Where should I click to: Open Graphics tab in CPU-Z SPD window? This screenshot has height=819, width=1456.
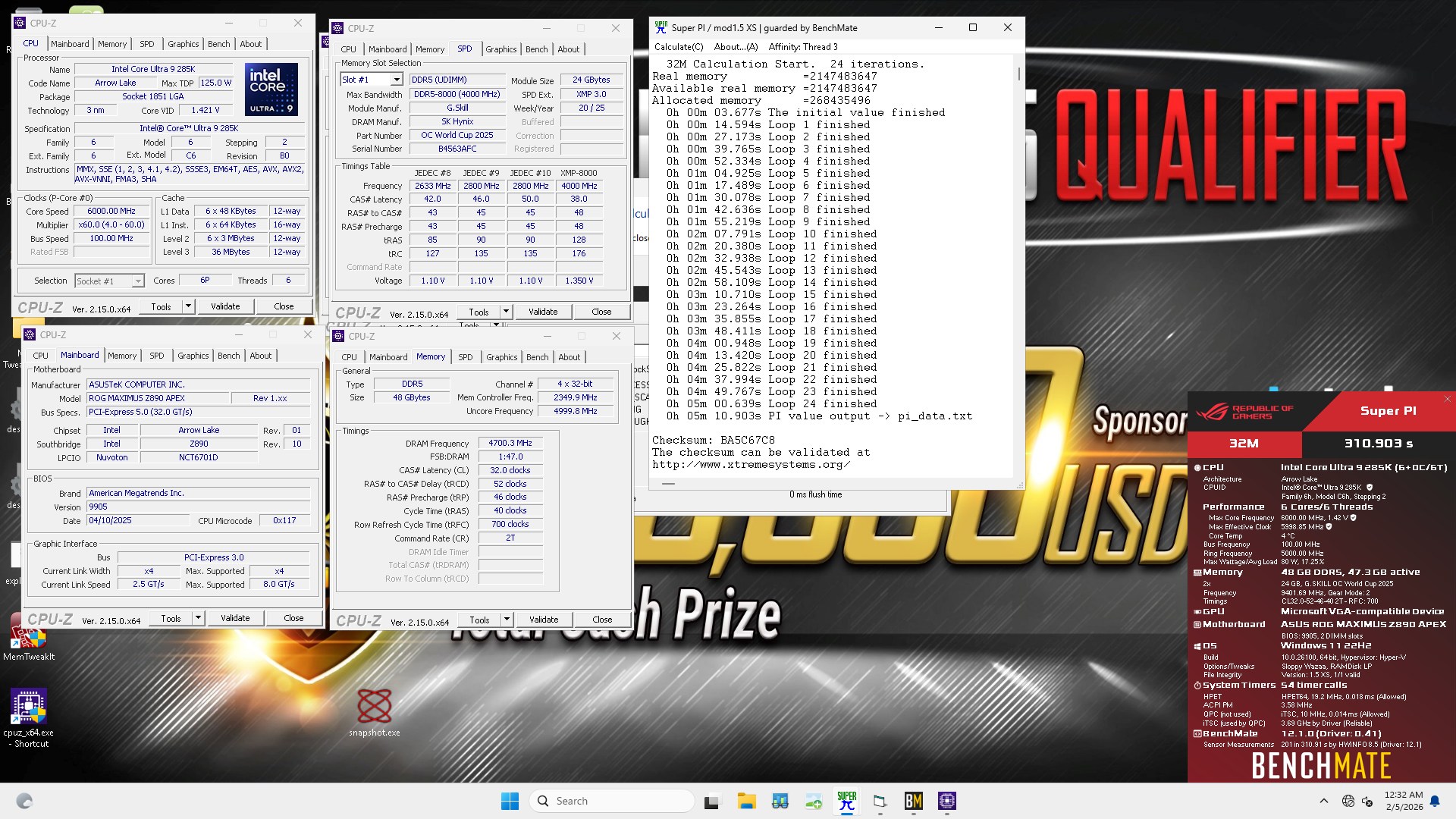tap(501, 49)
